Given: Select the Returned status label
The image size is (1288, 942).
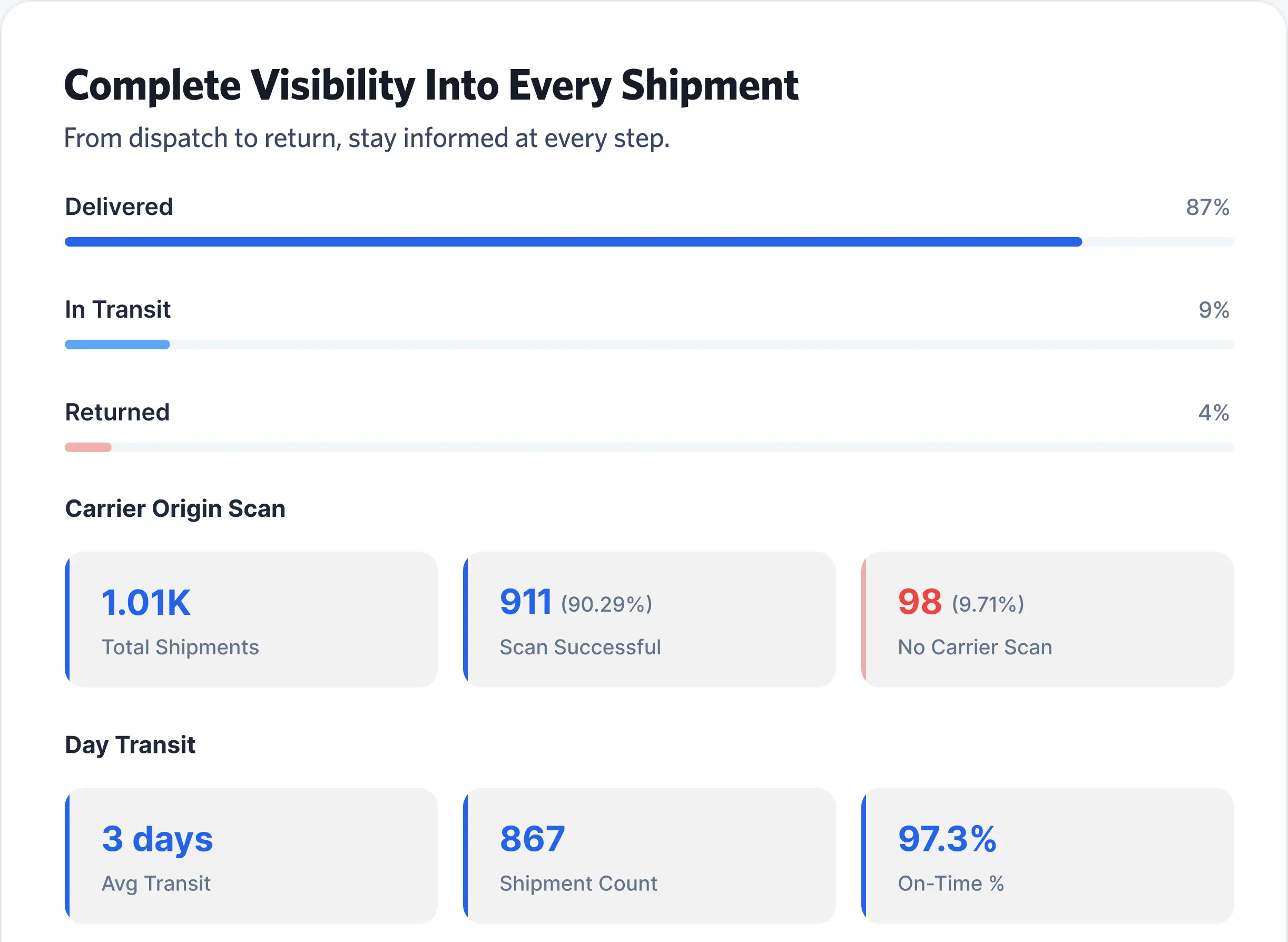Looking at the screenshot, I should tap(117, 413).
